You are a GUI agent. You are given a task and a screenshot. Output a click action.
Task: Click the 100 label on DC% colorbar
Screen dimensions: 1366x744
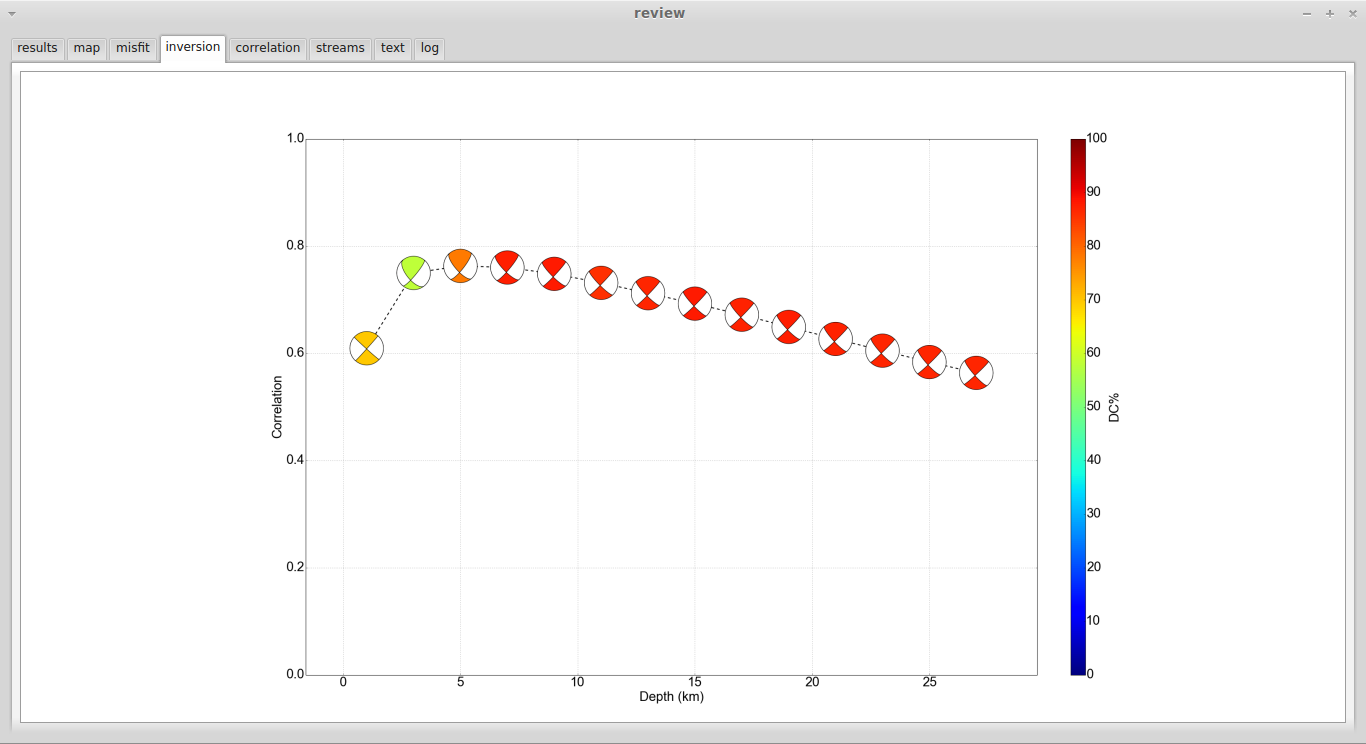tap(1098, 138)
